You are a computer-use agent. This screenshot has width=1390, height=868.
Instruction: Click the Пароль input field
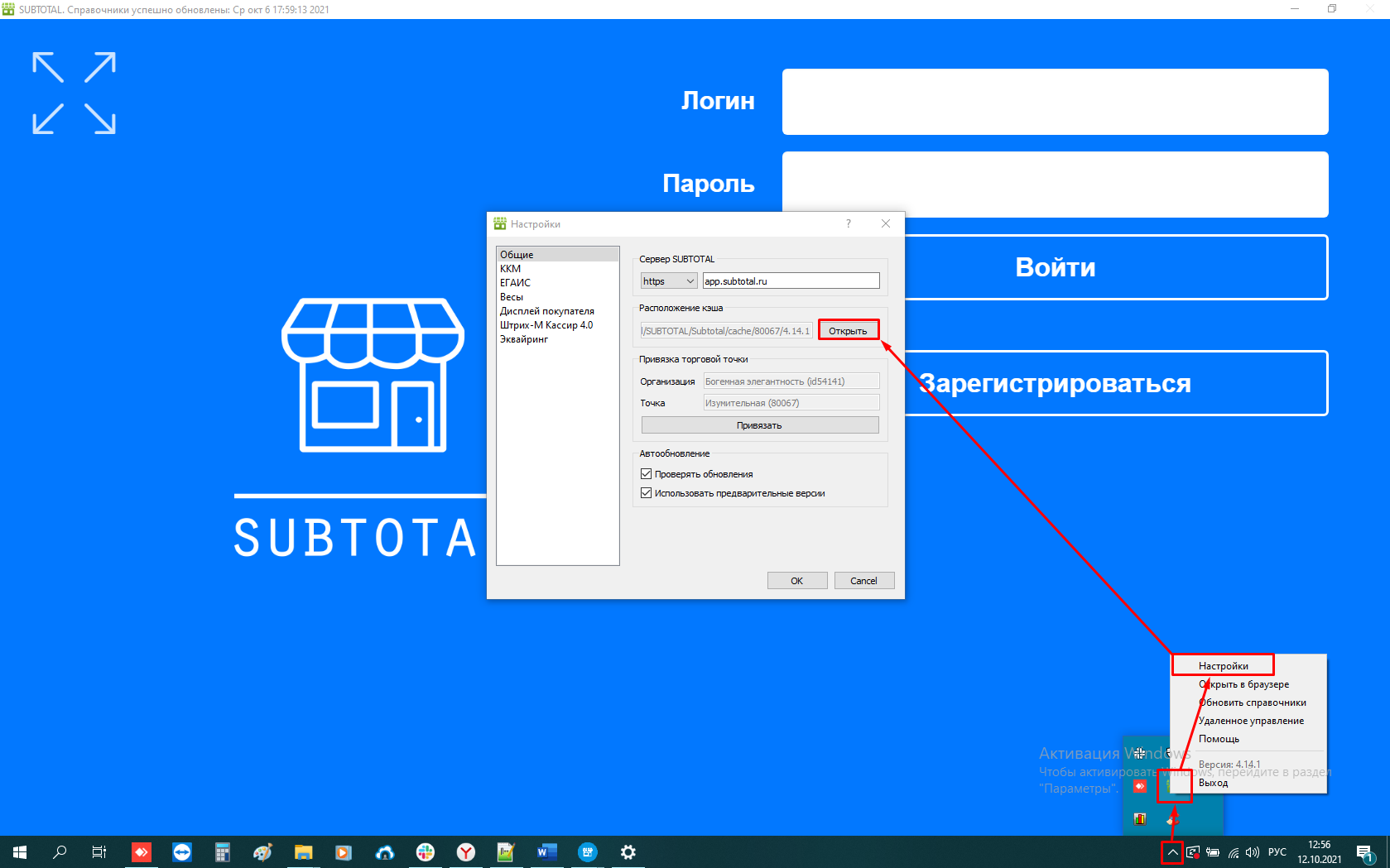click(x=1055, y=185)
